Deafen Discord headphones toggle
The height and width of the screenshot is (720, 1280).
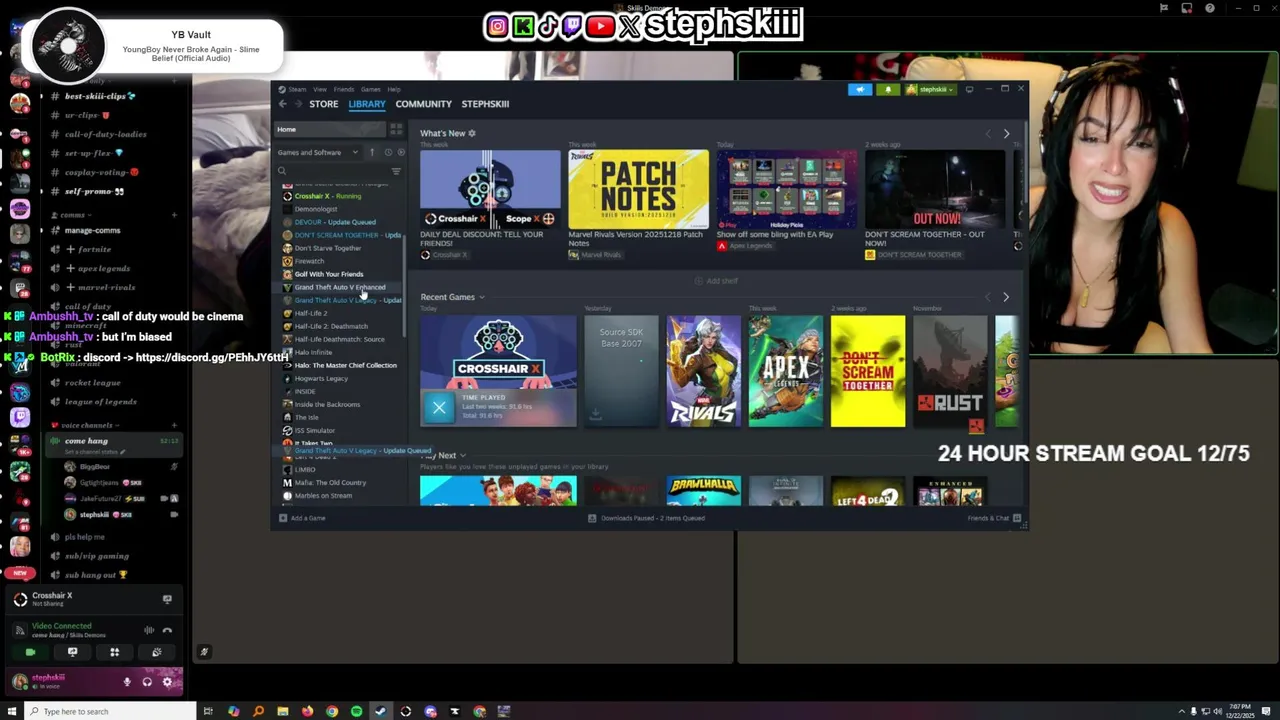pos(147,682)
